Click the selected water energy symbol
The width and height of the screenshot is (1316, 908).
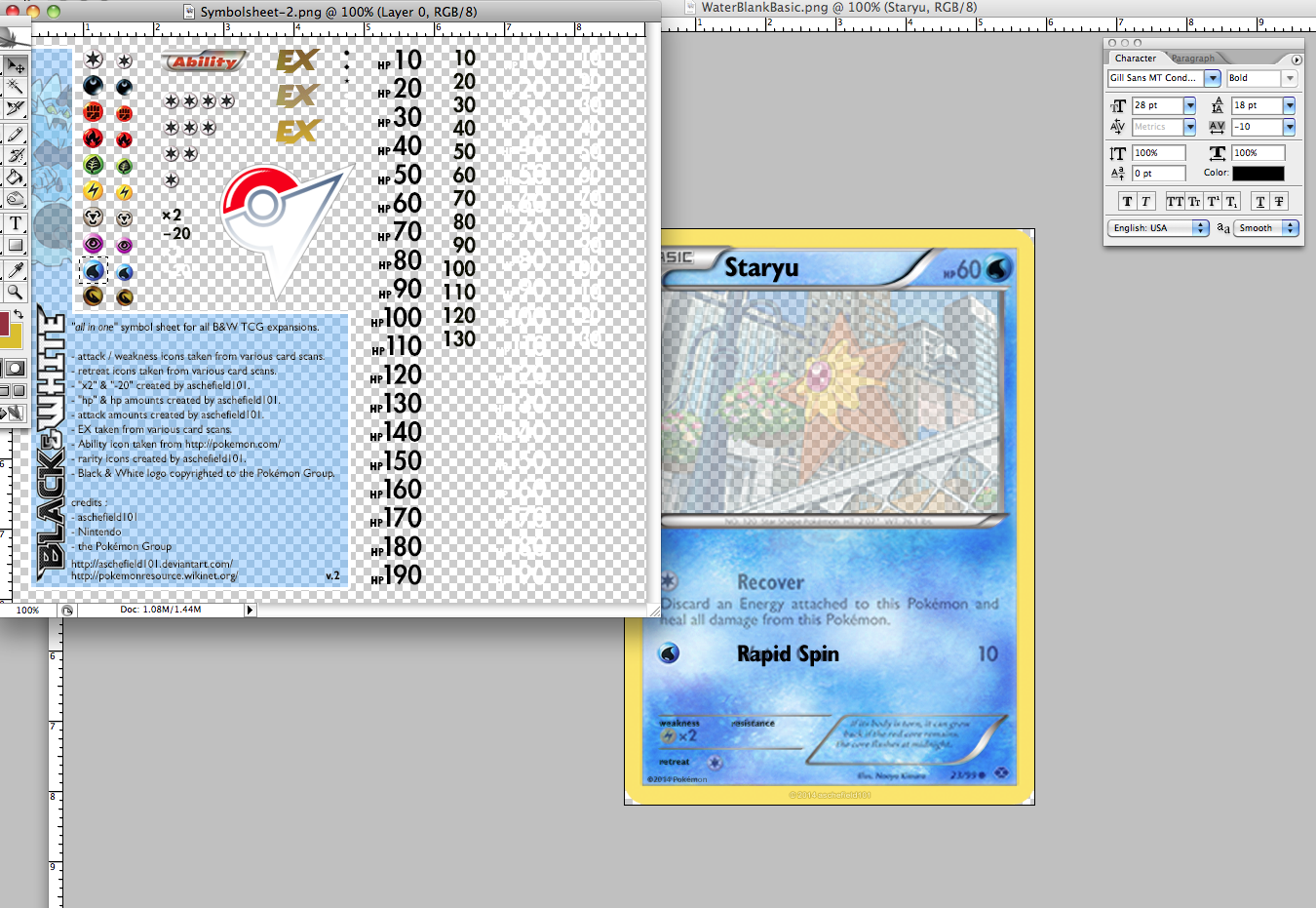[x=94, y=270]
